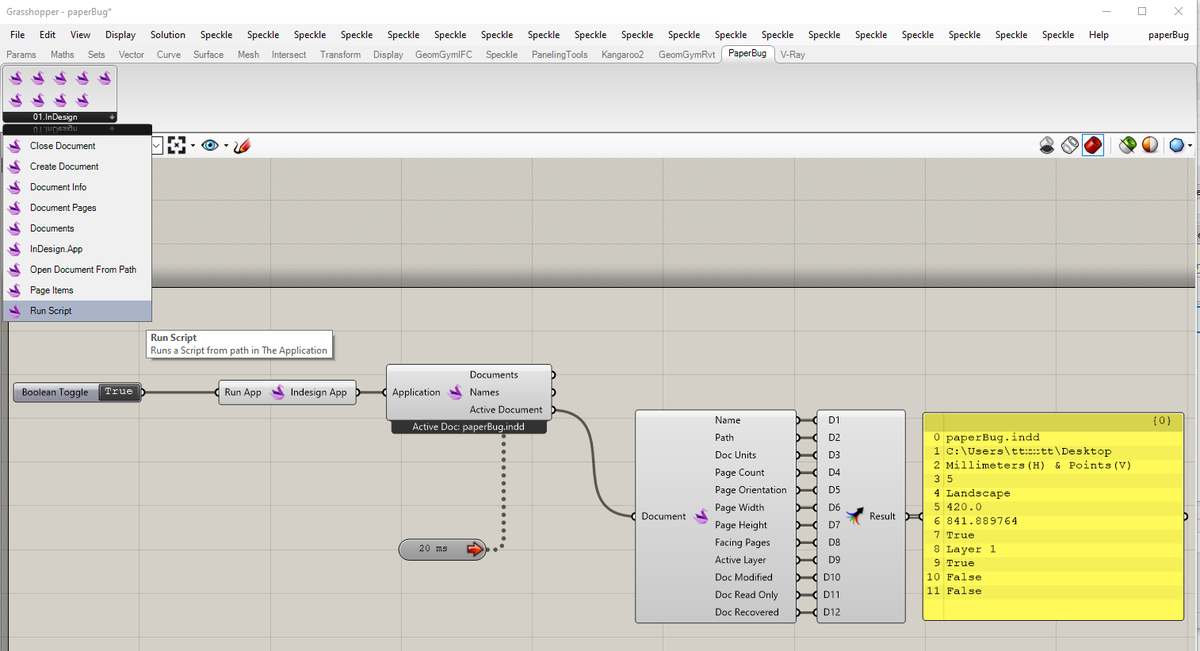Click the blue preview mesh quality icon
The width and height of the screenshot is (1200, 651).
1176,145
